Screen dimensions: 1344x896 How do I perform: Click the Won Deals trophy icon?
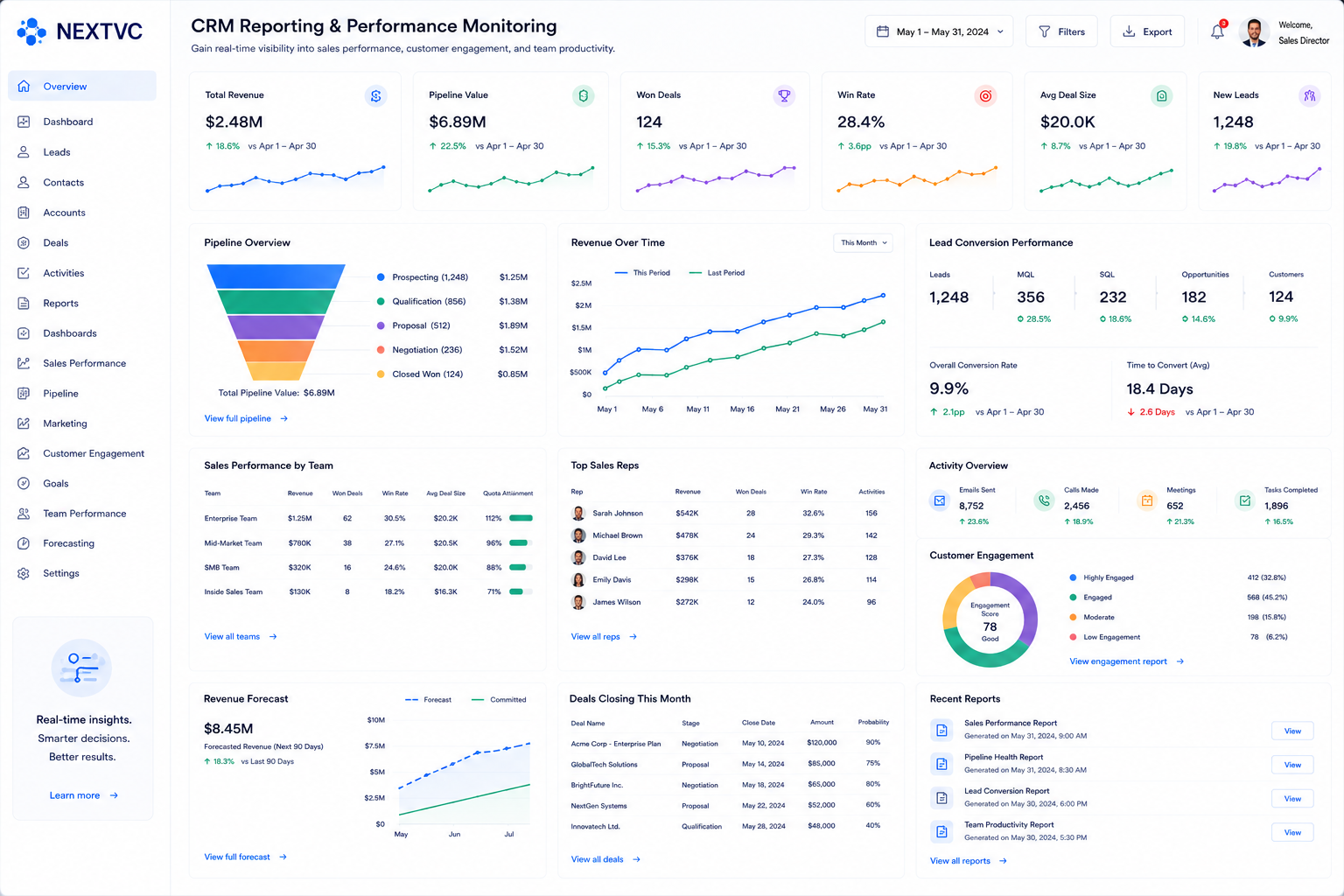point(784,96)
